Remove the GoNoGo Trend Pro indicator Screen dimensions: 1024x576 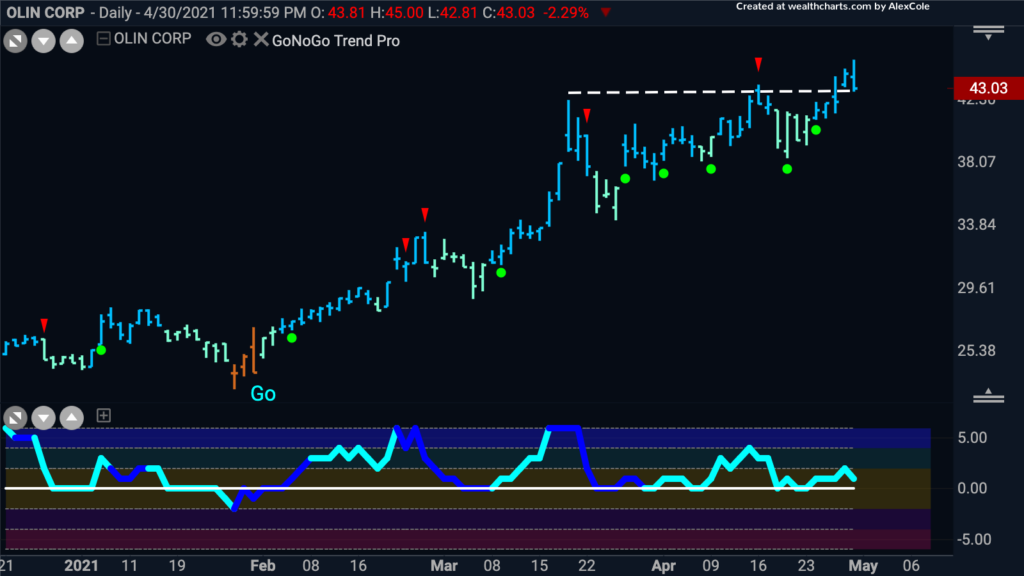click(261, 40)
